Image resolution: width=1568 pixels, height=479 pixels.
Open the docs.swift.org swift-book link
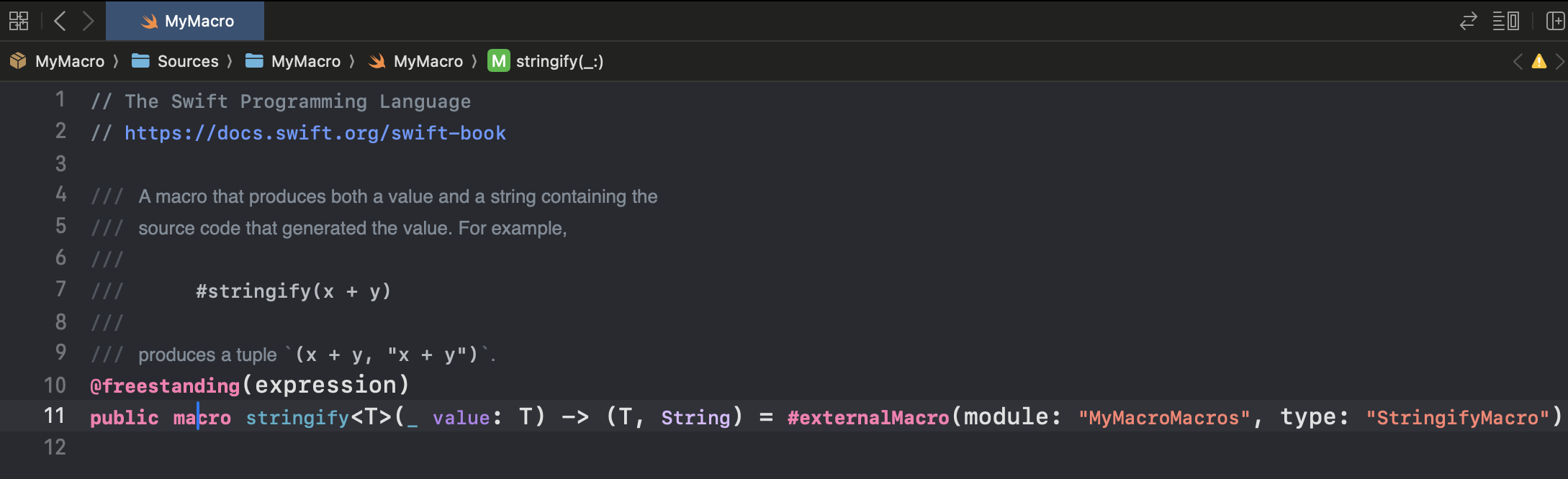(x=315, y=133)
